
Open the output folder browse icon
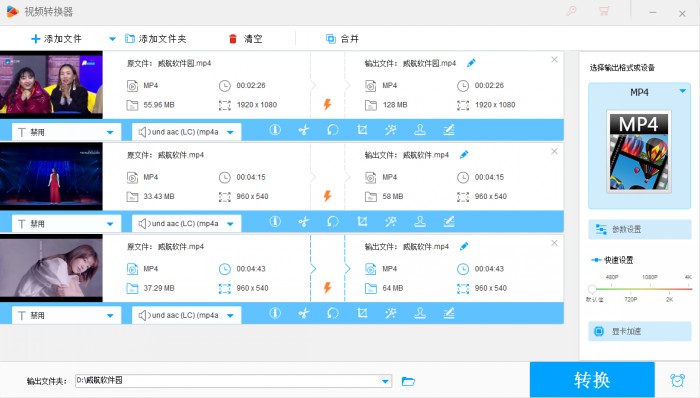[x=408, y=381]
